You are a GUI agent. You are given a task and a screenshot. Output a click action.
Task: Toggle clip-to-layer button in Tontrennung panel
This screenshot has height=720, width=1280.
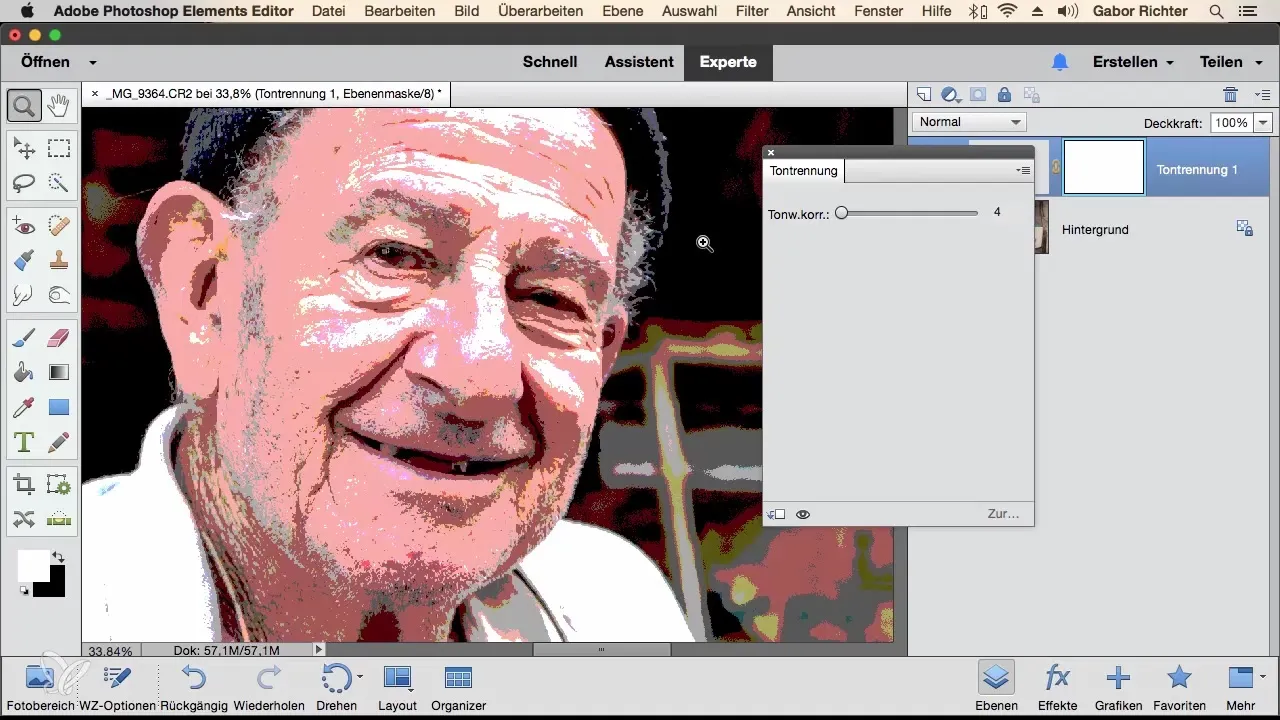click(776, 514)
